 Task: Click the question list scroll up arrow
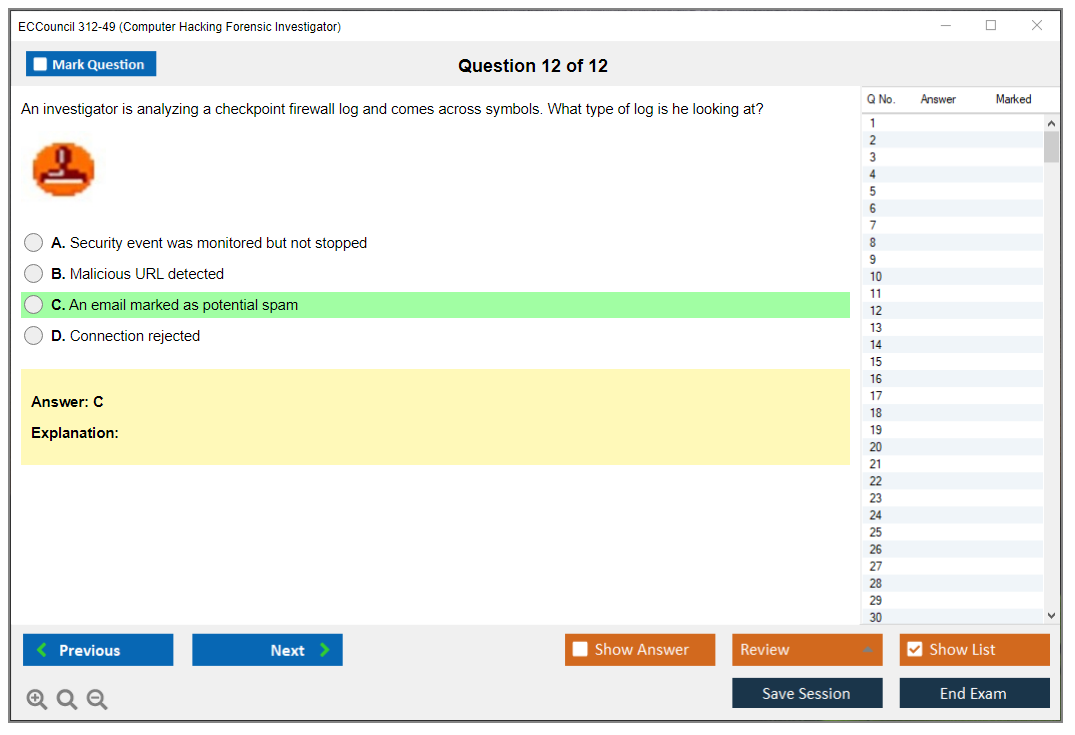pyautogui.click(x=1051, y=123)
